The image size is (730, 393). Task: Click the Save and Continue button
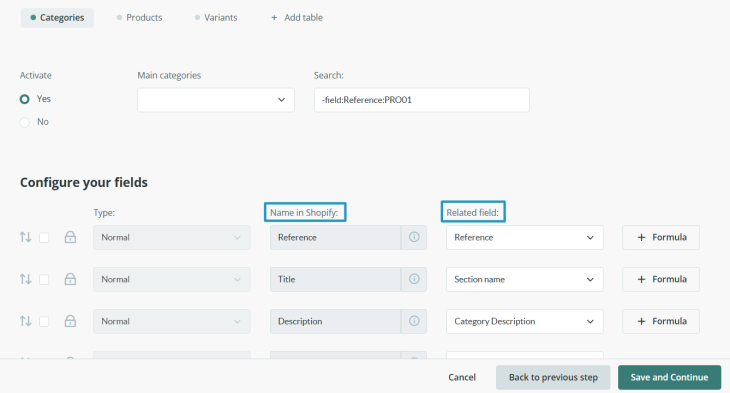669,377
